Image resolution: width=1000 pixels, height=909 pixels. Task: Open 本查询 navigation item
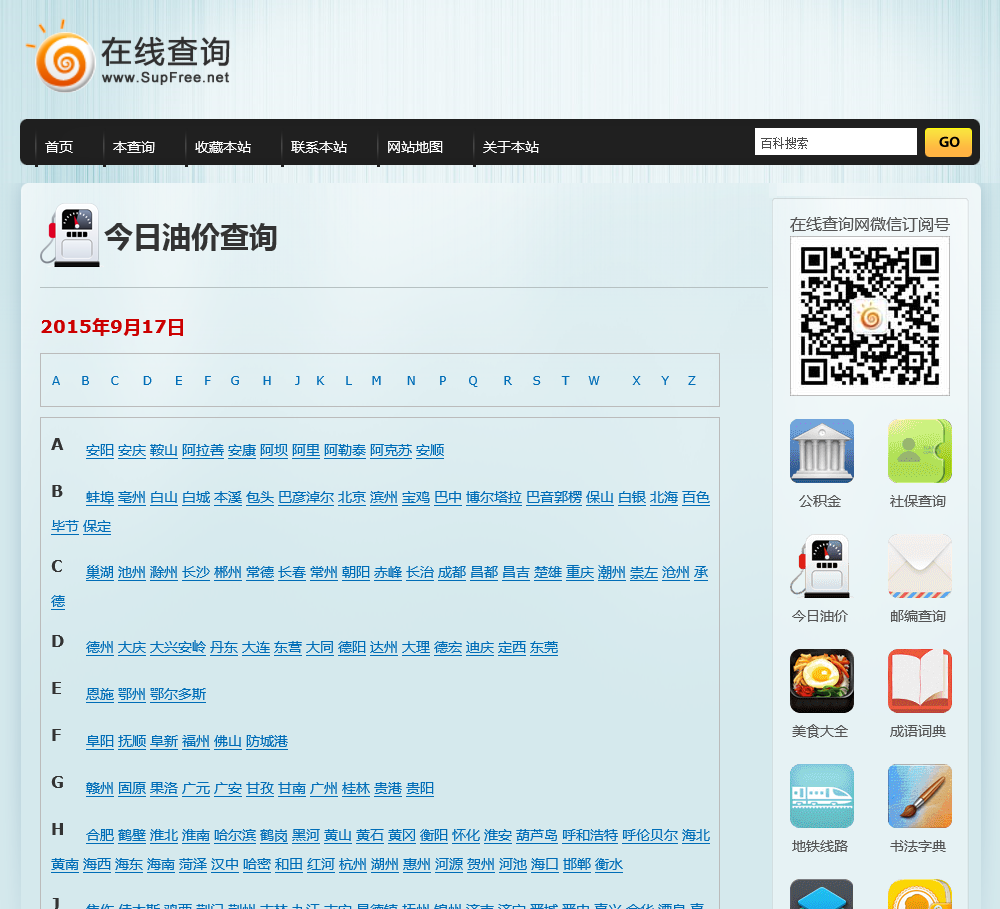(x=134, y=147)
